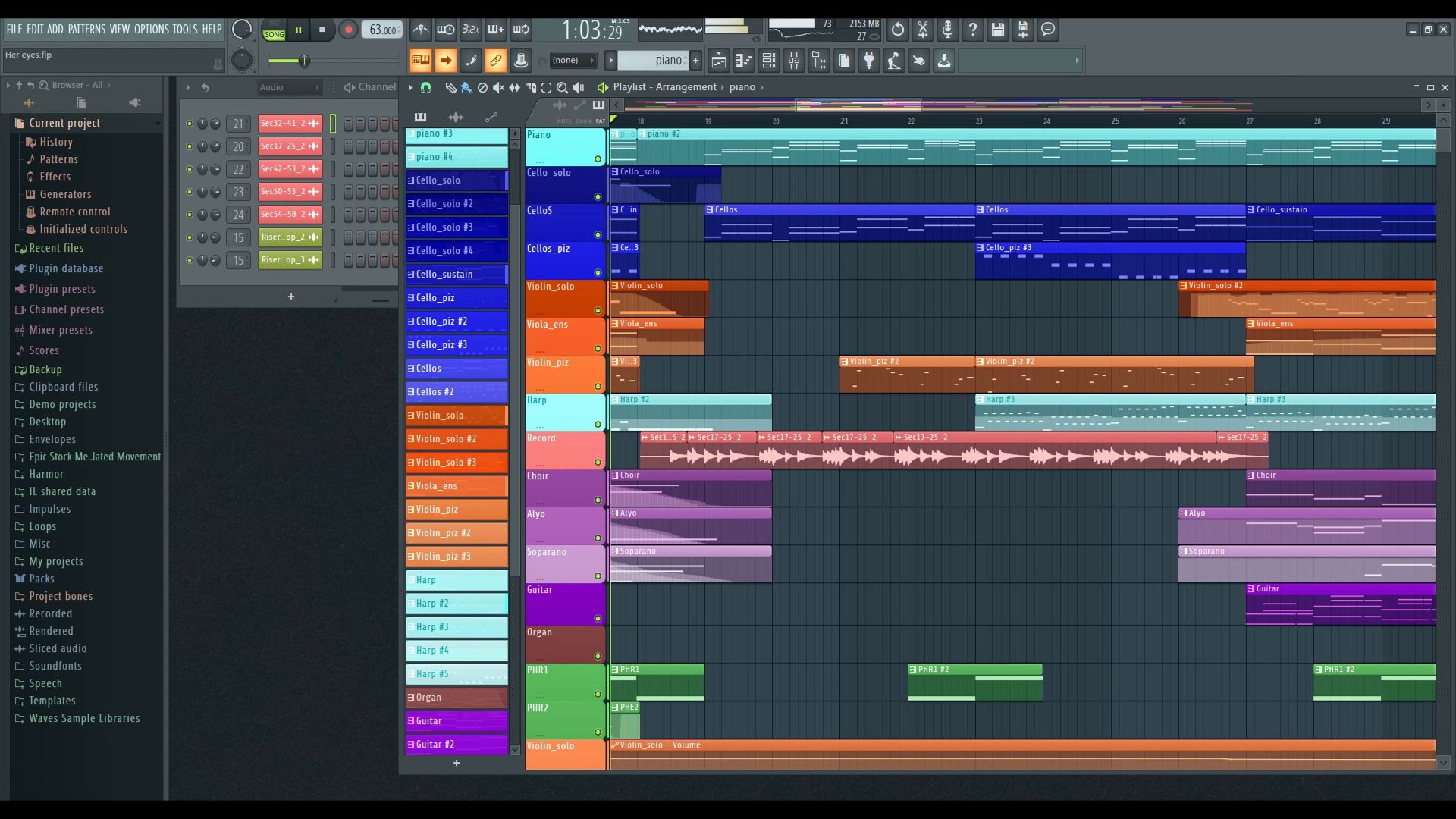
Task: Expand the Patterns section in browser
Action: pos(58,159)
